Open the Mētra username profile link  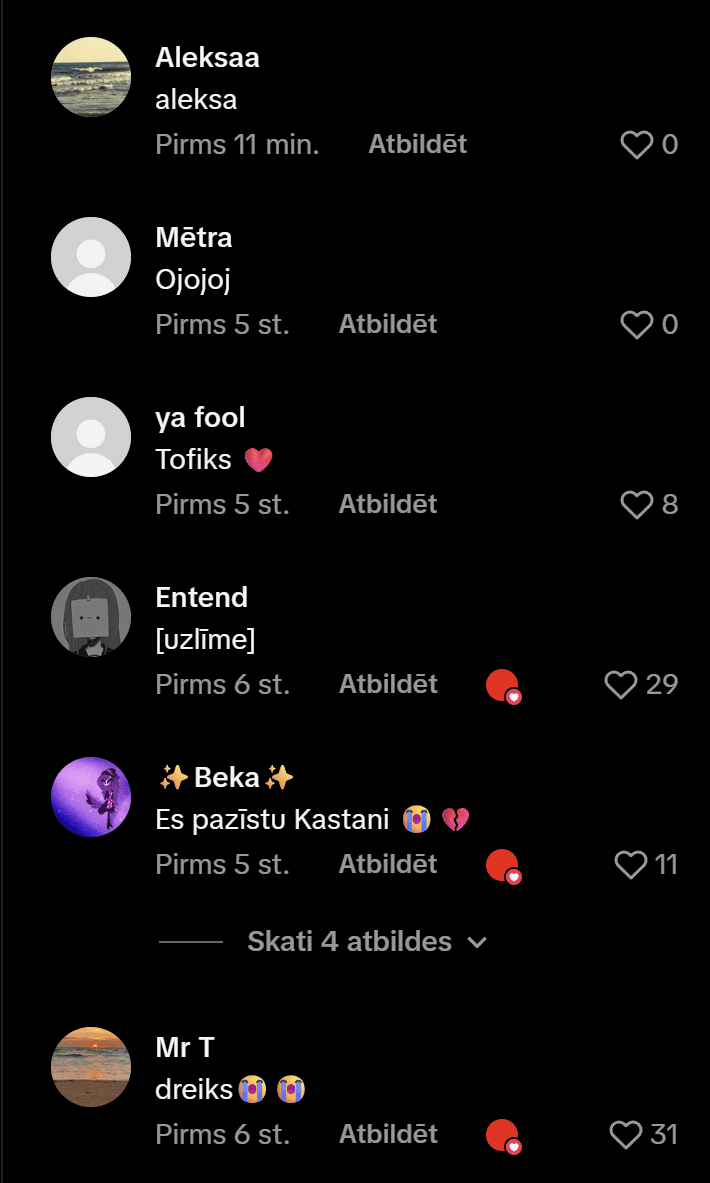click(x=194, y=238)
